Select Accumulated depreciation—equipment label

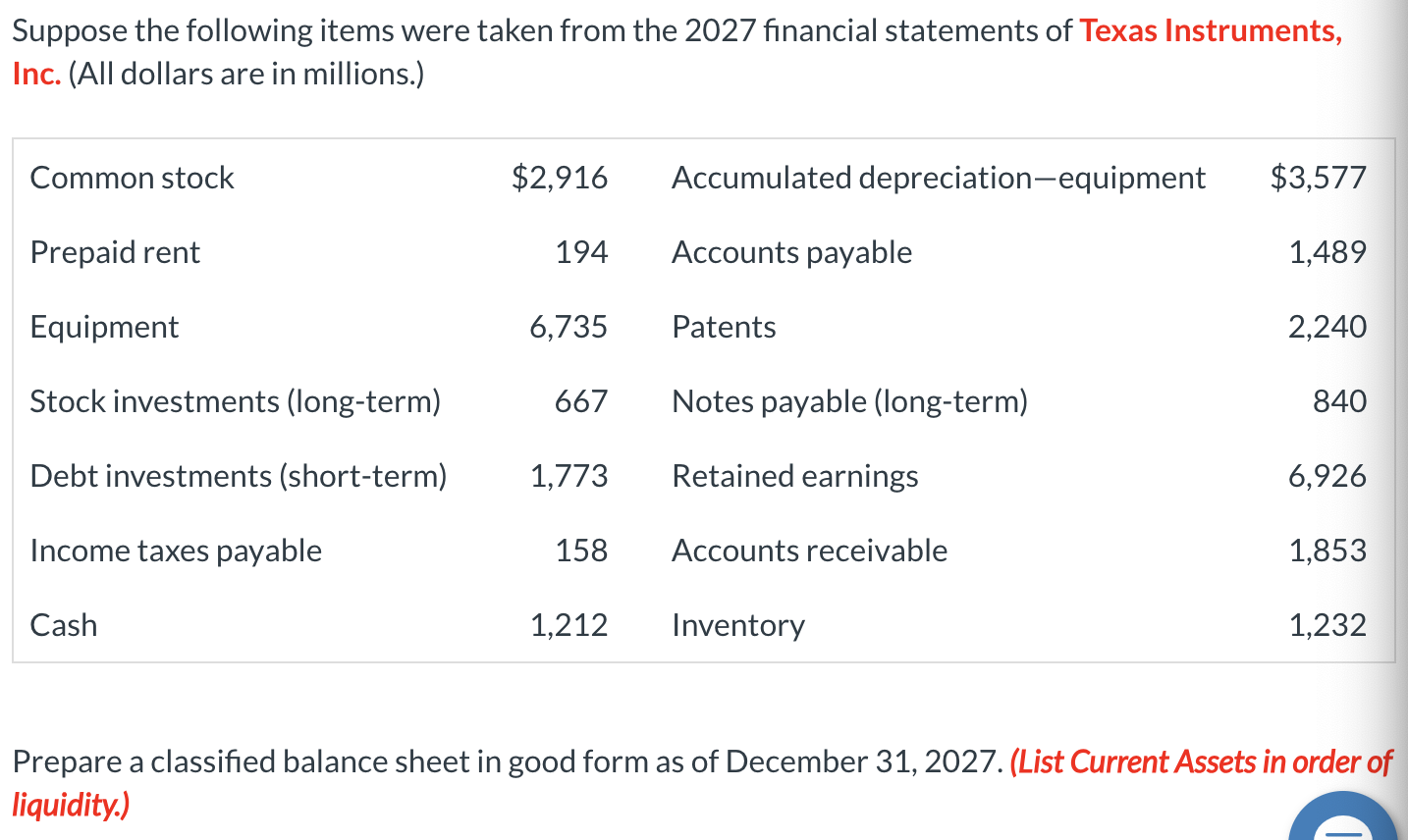coord(939,178)
